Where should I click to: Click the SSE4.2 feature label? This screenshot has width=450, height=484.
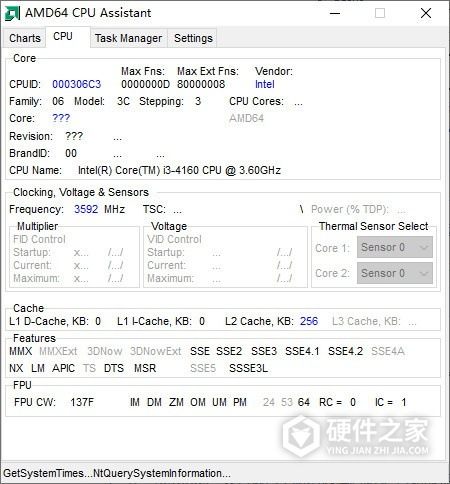pos(345,351)
